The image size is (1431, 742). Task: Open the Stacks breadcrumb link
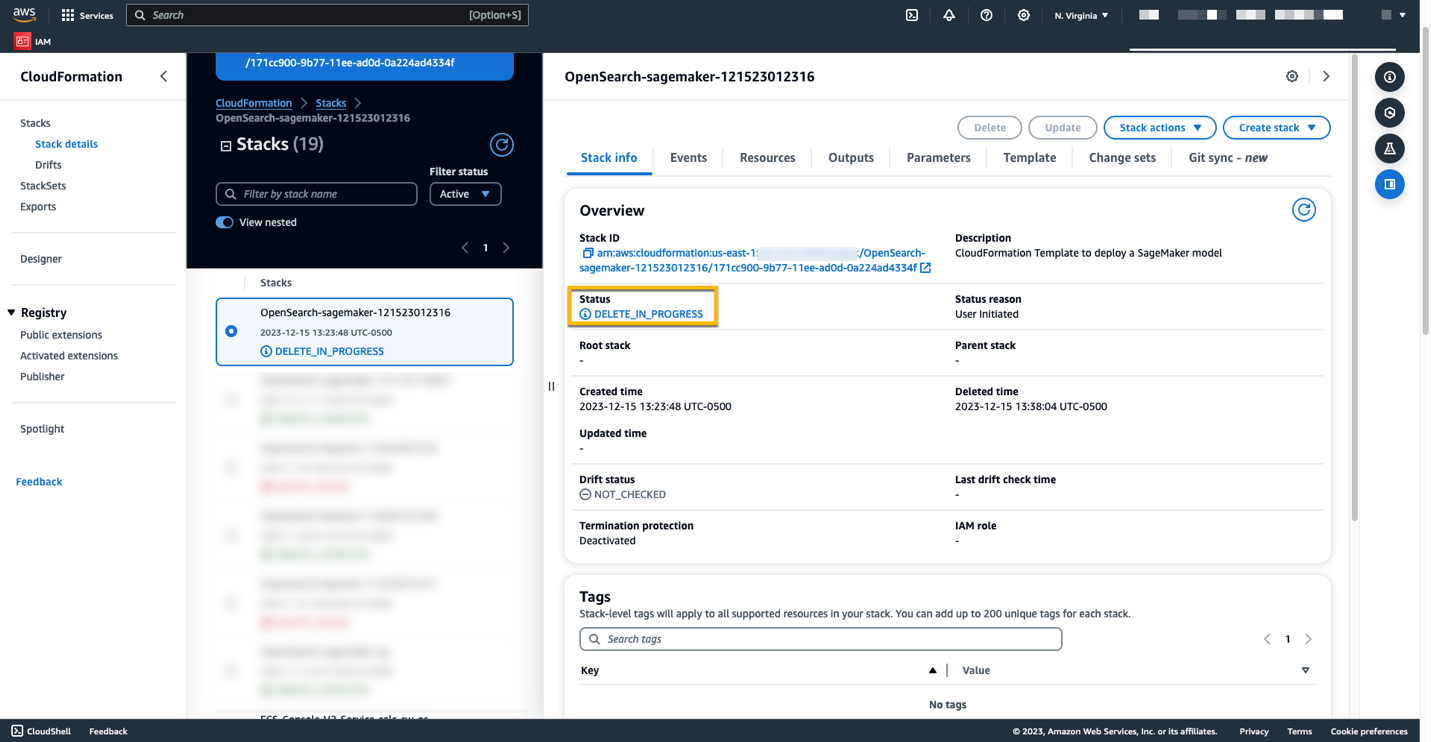coord(331,103)
